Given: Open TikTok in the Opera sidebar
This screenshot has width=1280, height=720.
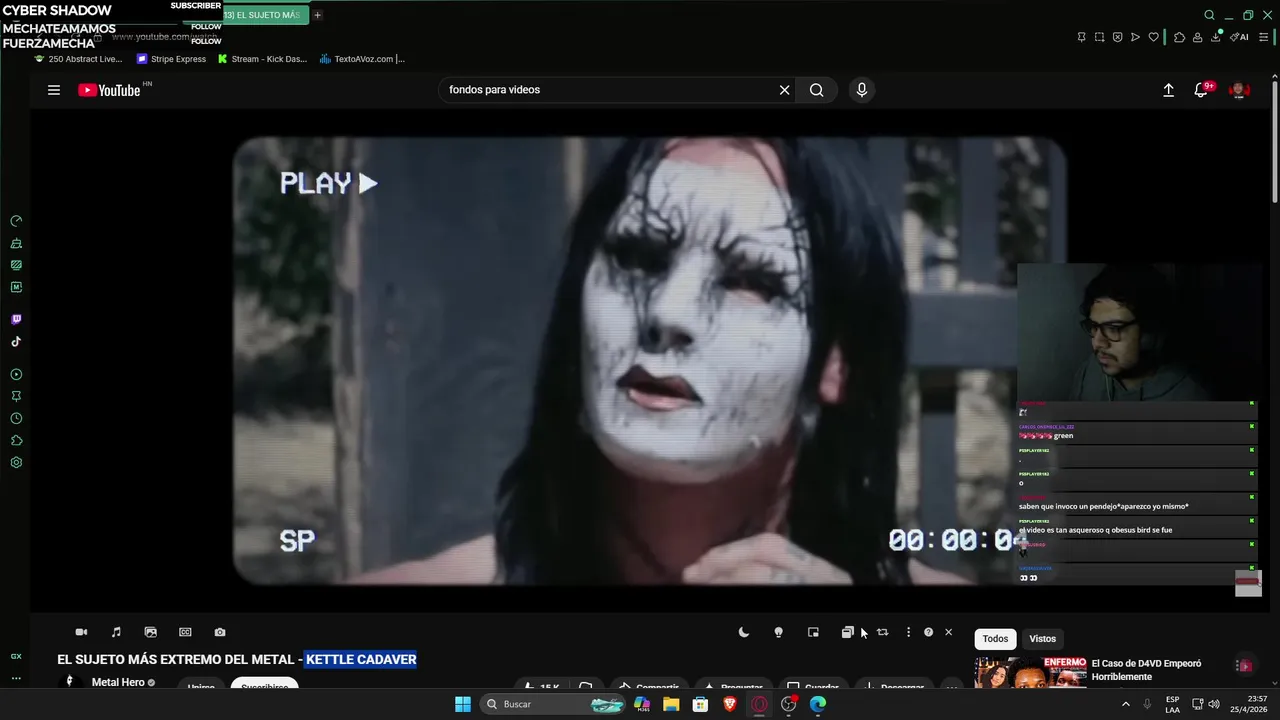Looking at the screenshot, I should [16, 342].
